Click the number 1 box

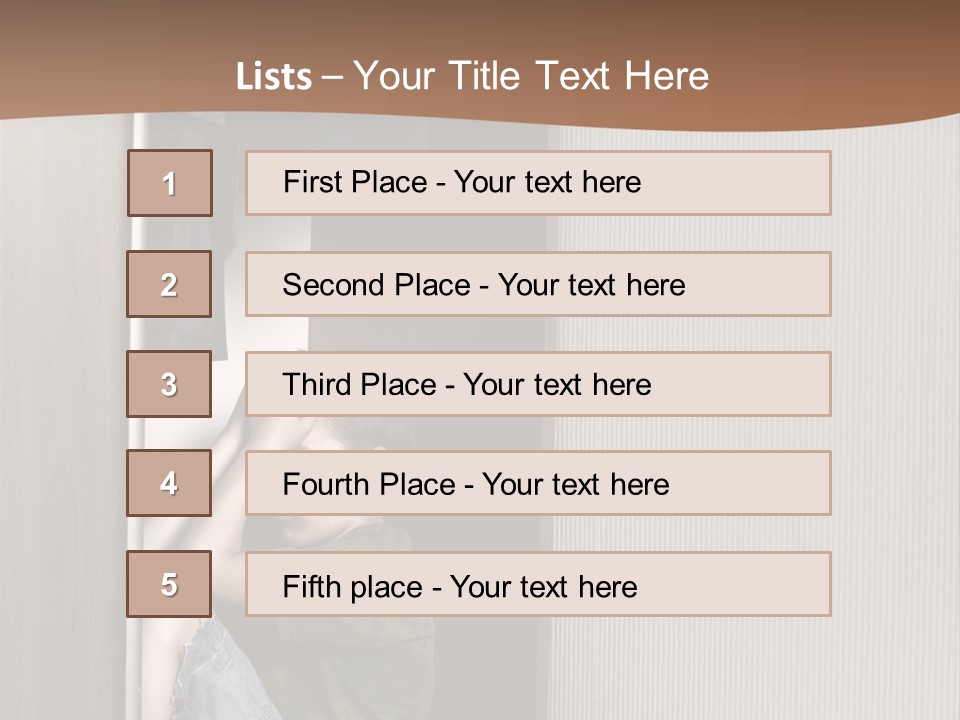click(170, 183)
